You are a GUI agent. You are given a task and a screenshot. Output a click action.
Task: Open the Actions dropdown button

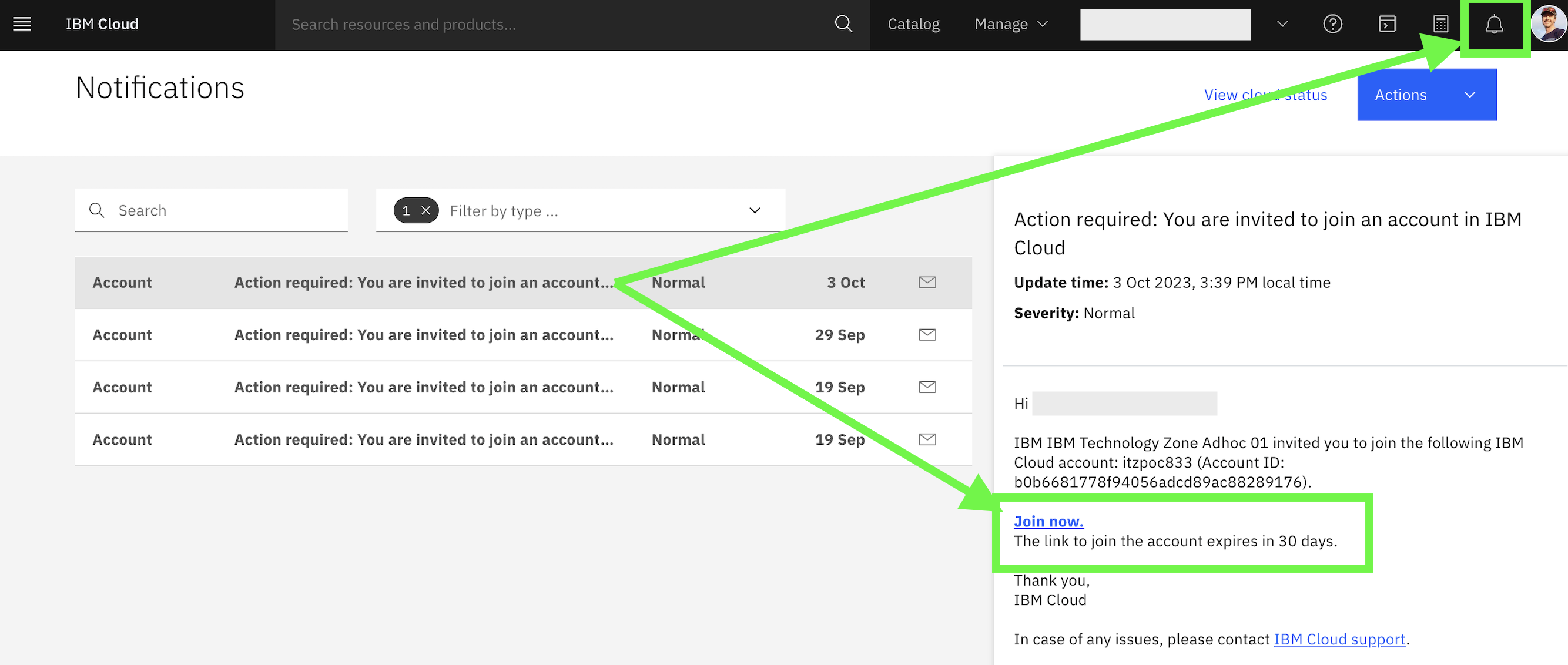(1426, 95)
